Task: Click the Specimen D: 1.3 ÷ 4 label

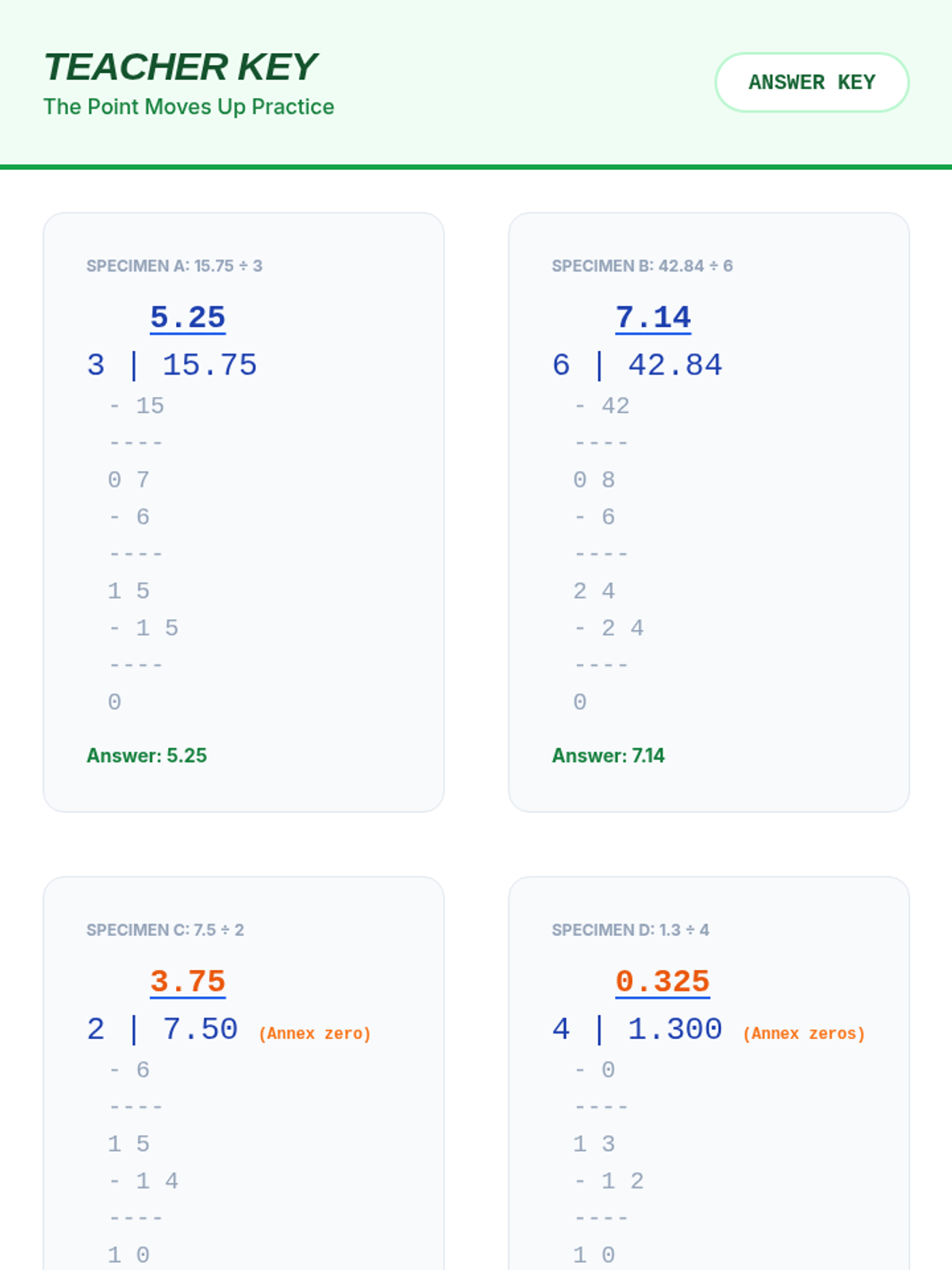Action: 630,930
